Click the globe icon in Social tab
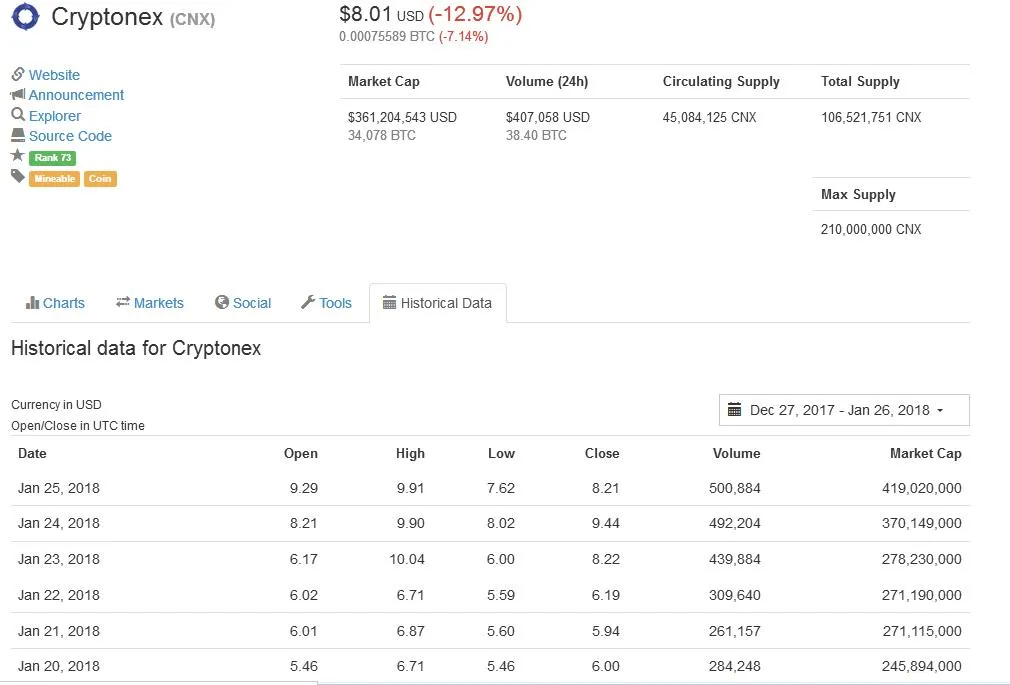The height and width of the screenshot is (685, 1010). (x=222, y=302)
